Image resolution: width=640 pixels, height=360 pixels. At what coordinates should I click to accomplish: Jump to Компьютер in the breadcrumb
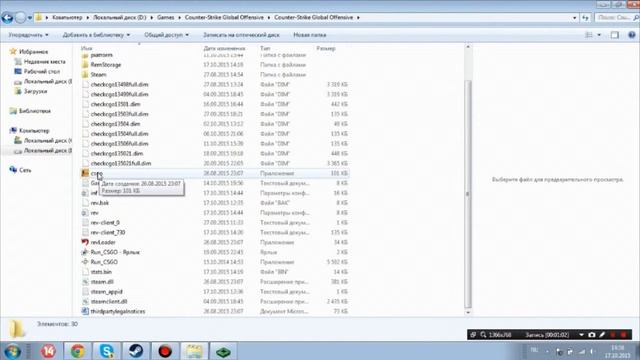(67, 18)
